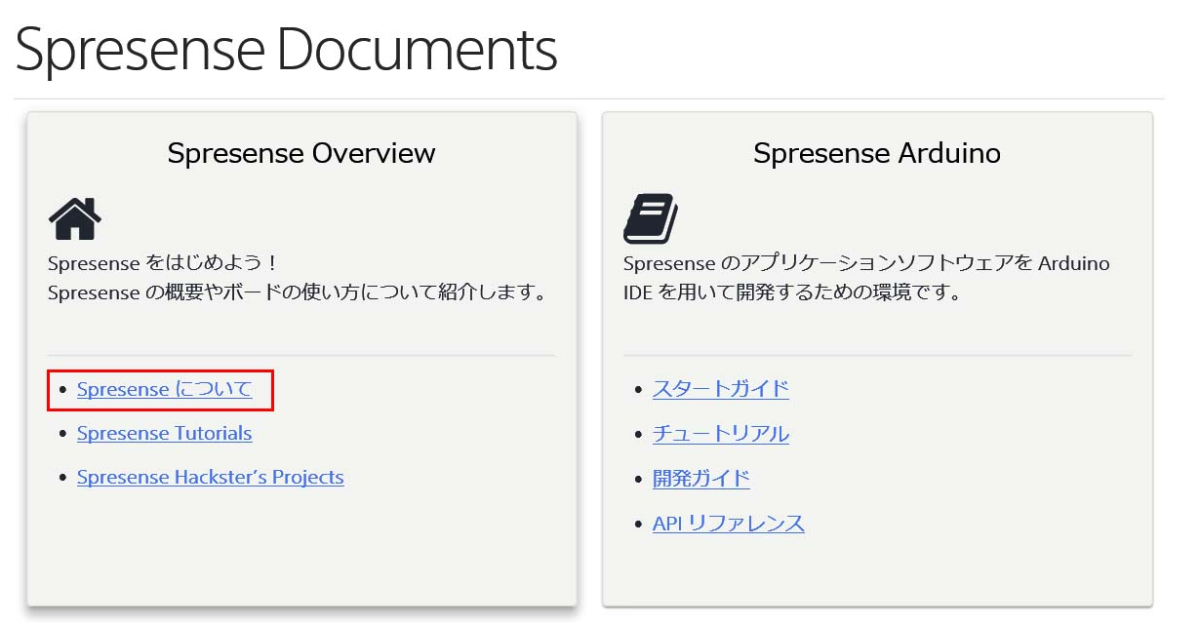This screenshot has height=623, width=1200.
Task: Click the 'Spresense をはじめよう！' text line
Action: click(163, 263)
